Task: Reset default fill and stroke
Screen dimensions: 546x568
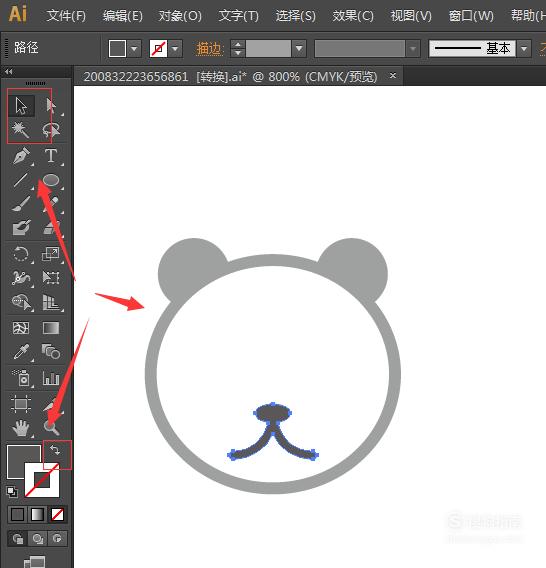Action: (x=12, y=492)
